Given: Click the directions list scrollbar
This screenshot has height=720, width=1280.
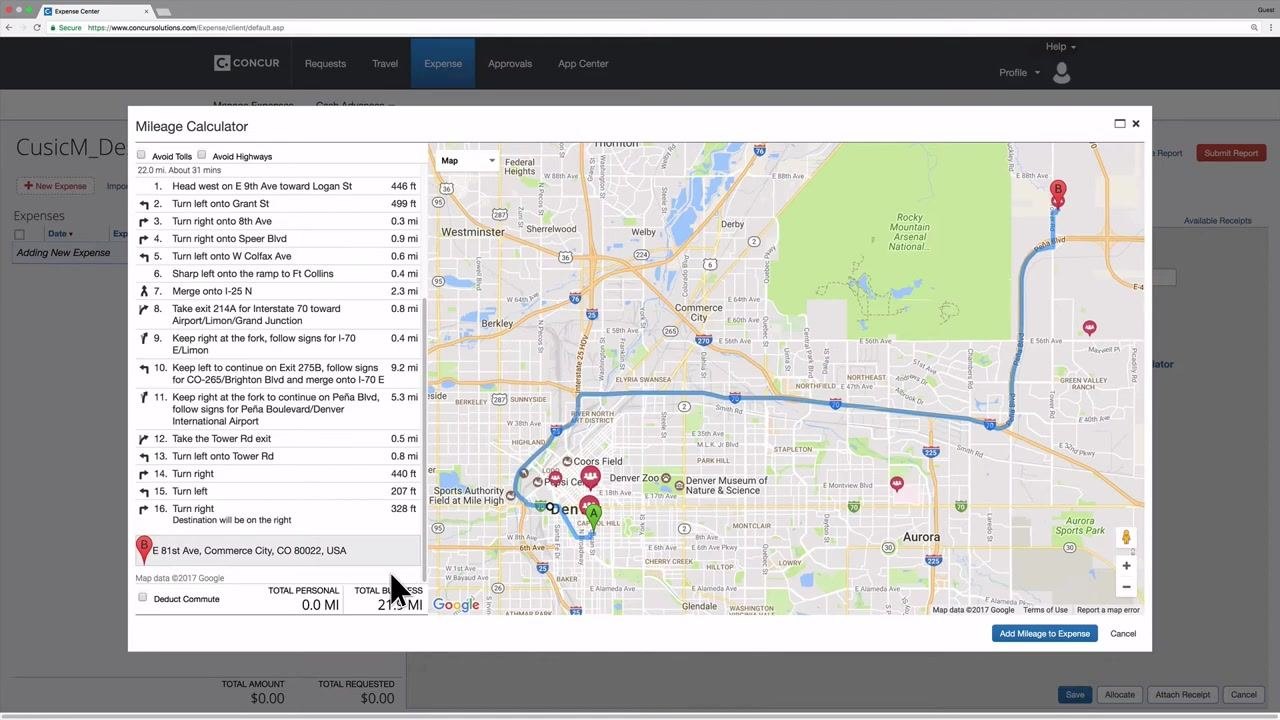Looking at the screenshot, I should coord(425,440).
